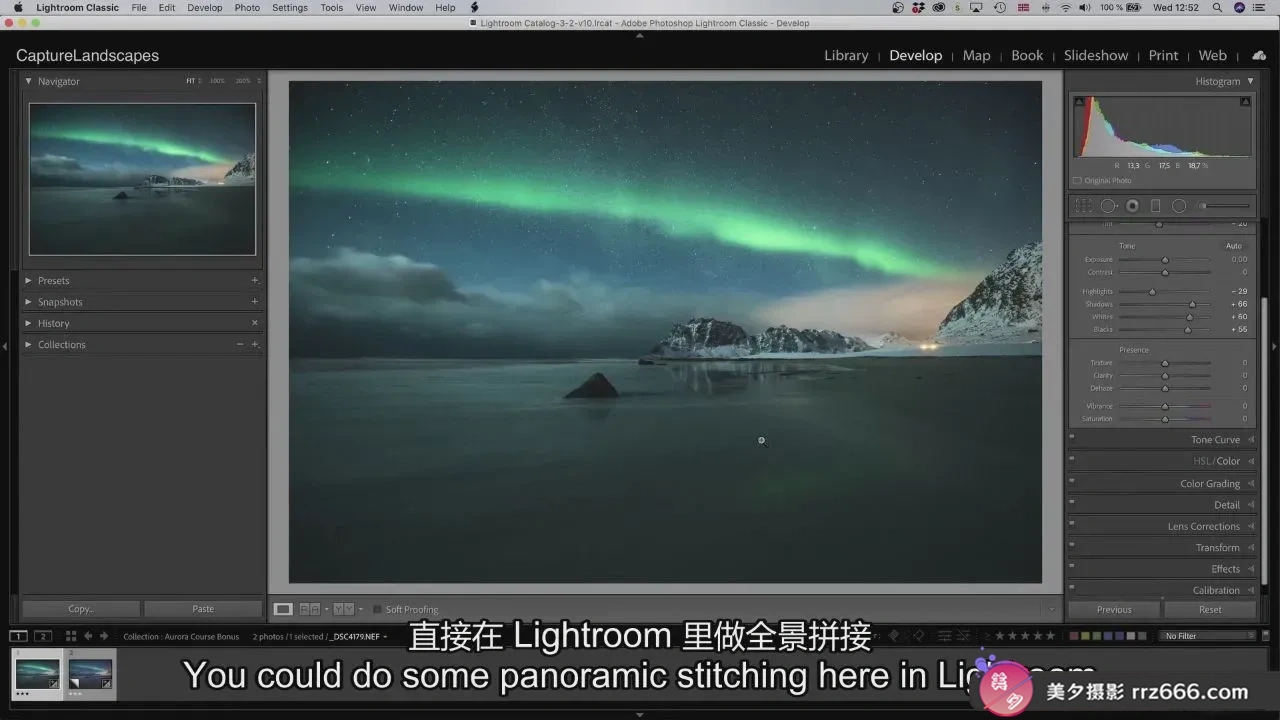Expand the Tone Curve panel
Viewport: 1280px width, 720px height.
point(1251,440)
